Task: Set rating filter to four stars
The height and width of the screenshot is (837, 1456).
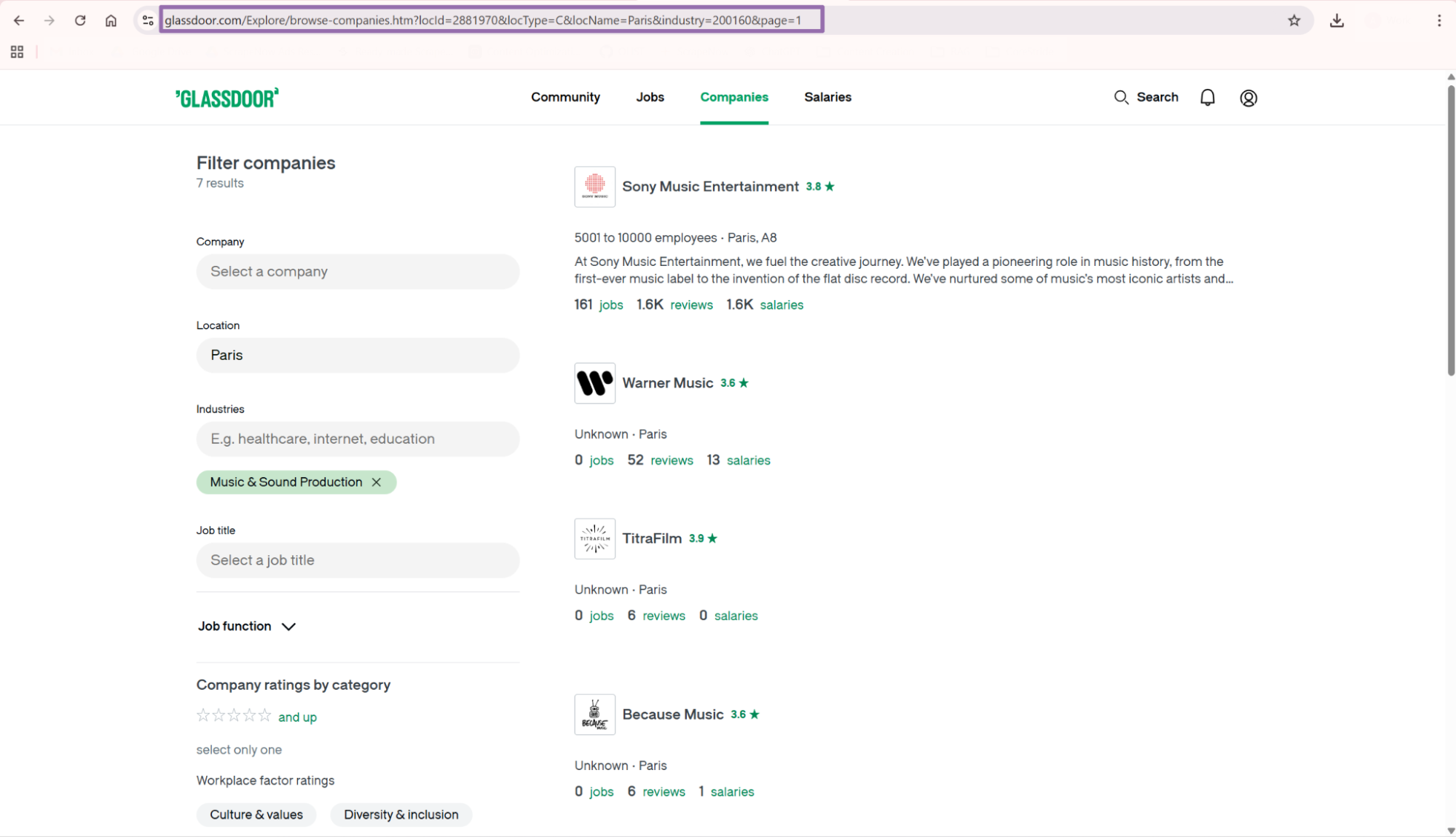Action: [x=249, y=715]
